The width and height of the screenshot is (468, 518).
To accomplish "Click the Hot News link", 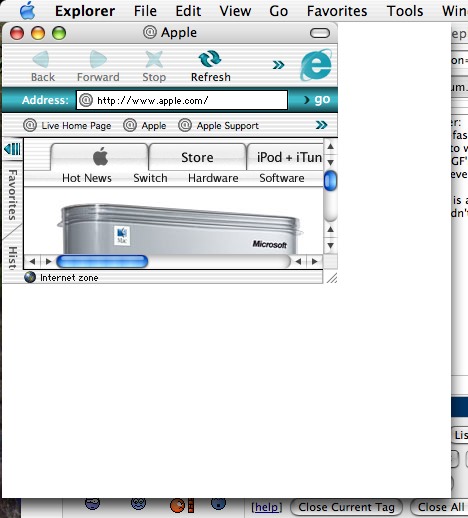I will (87, 178).
